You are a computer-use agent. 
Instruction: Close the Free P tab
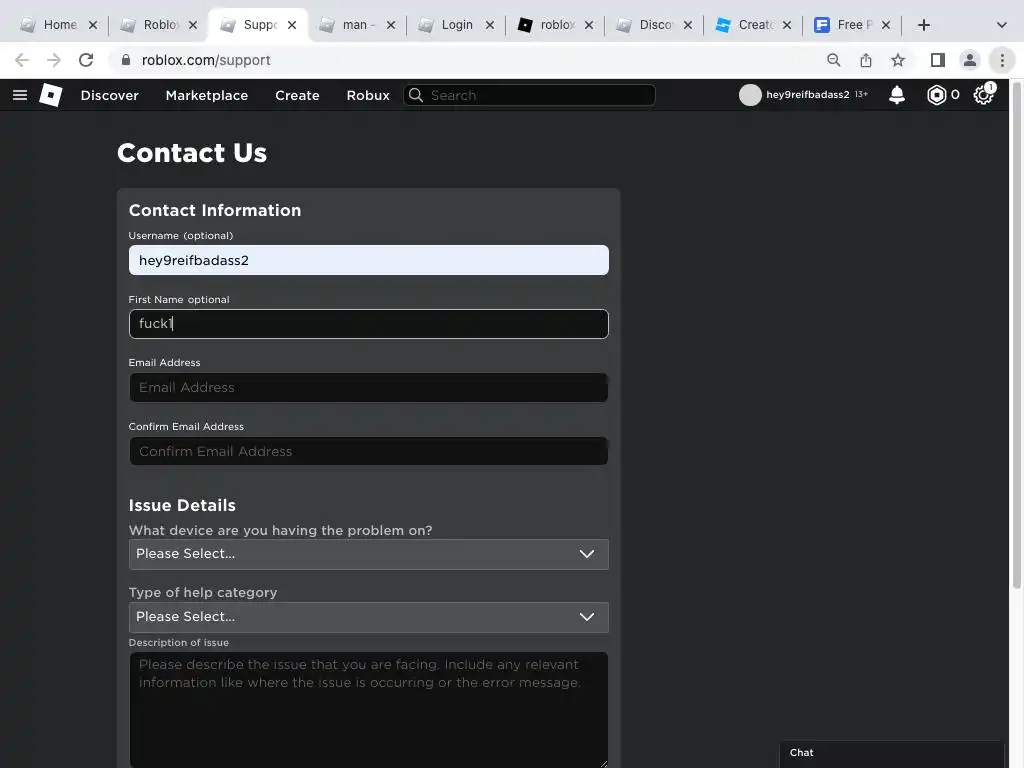886,25
